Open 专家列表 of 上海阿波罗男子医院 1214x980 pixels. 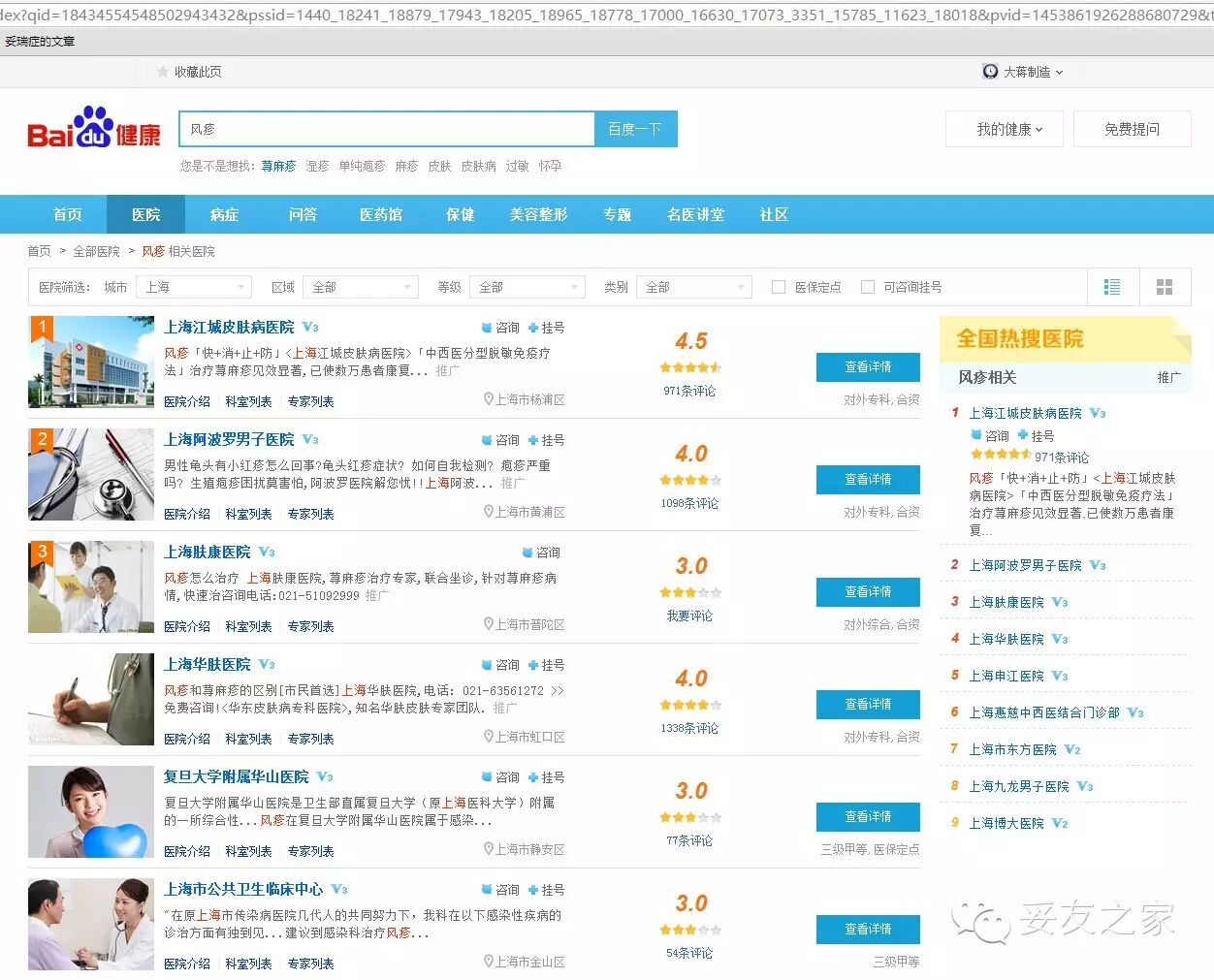coord(310,514)
